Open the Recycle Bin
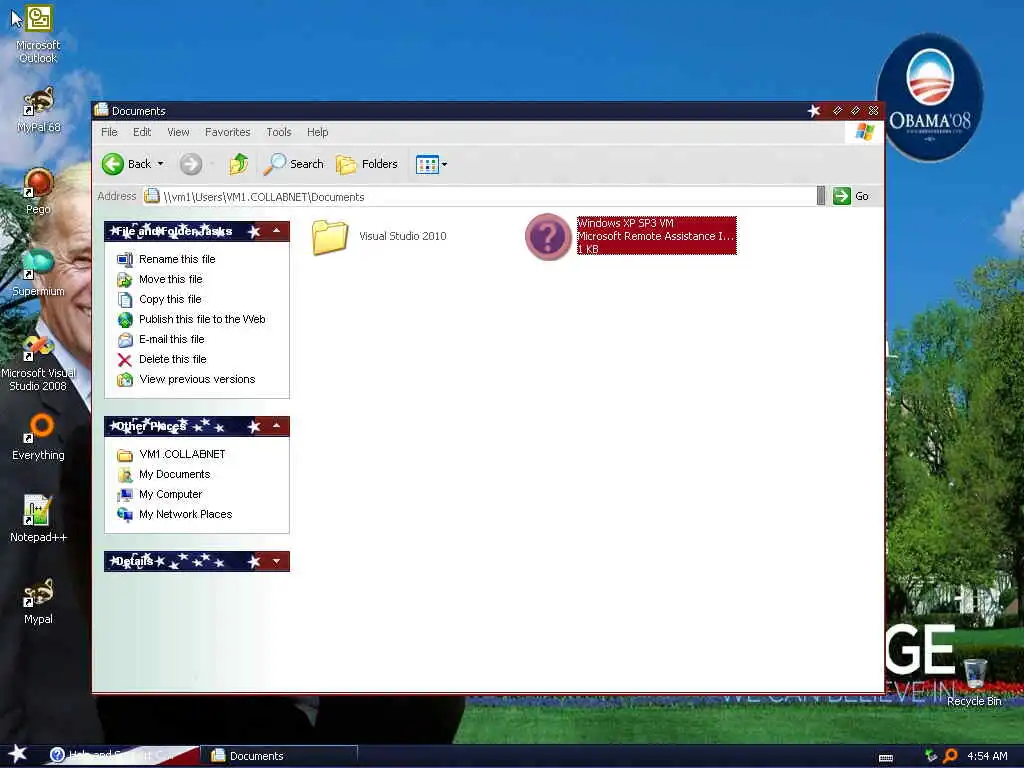 (x=974, y=682)
